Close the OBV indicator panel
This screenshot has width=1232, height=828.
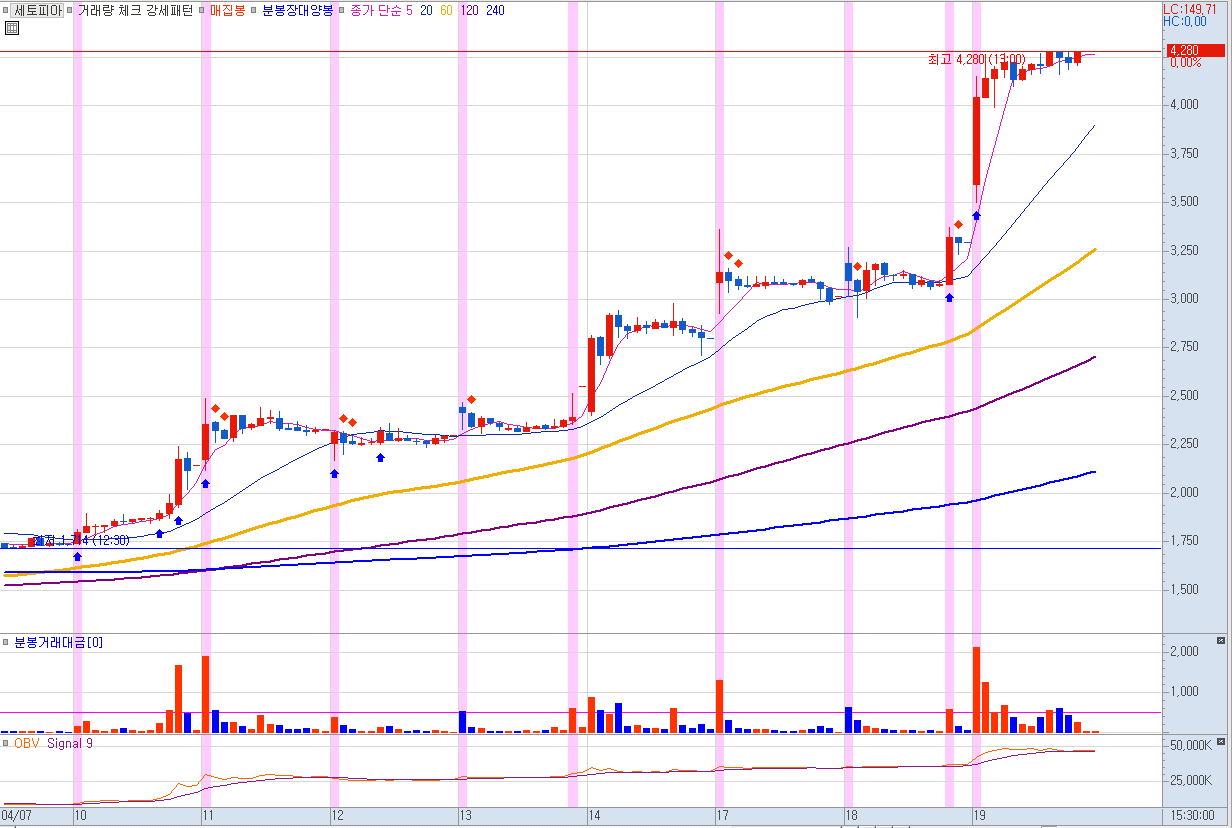(x=1220, y=742)
